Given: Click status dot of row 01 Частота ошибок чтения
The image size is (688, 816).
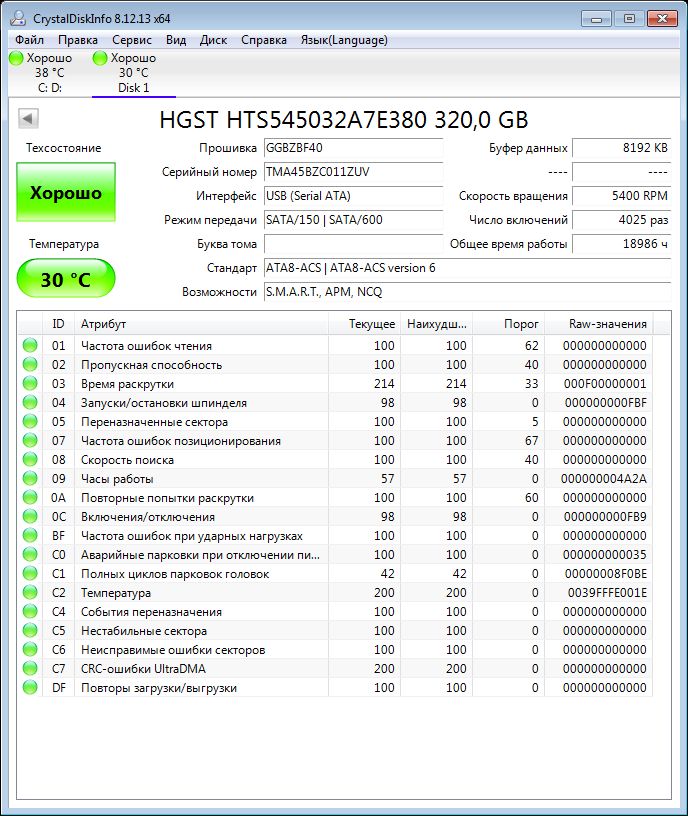Looking at the screenshot, I should coord(30,345).
